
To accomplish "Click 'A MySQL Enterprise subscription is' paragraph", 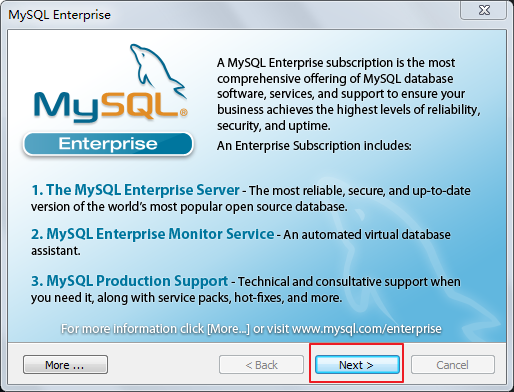I will click(349, 94).
